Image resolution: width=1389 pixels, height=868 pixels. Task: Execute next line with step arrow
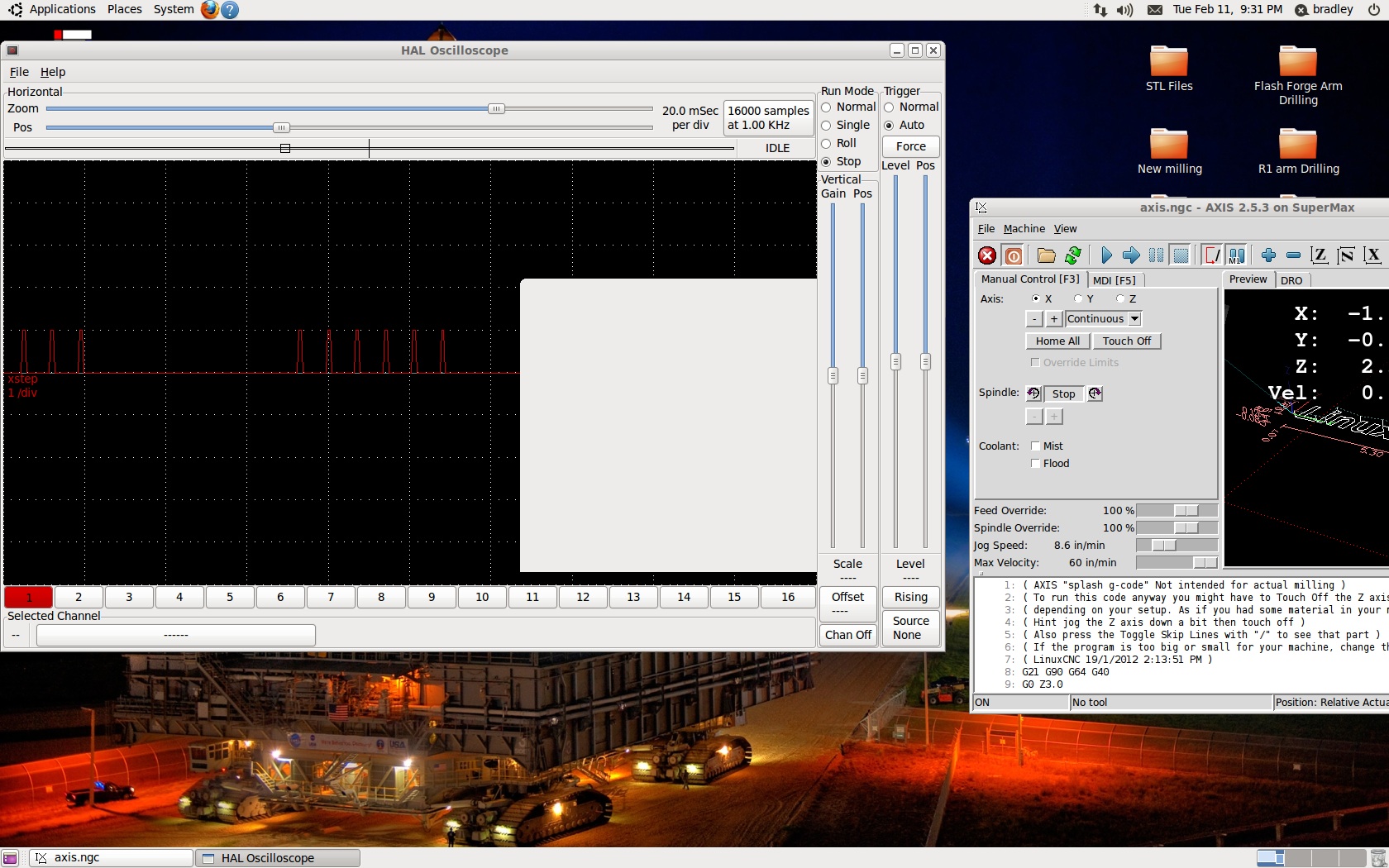1131,255
